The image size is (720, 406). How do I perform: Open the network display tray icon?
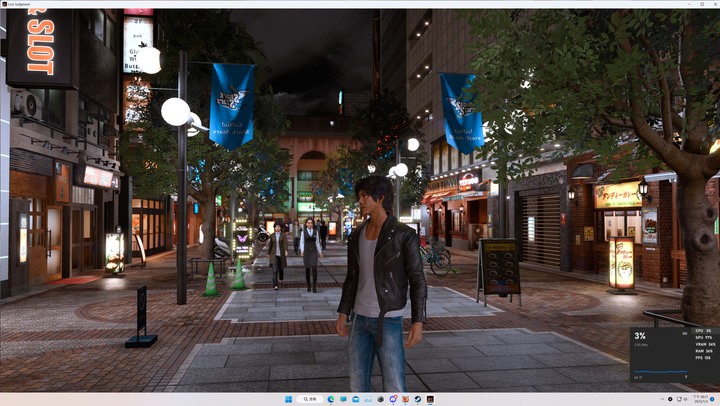679,399
